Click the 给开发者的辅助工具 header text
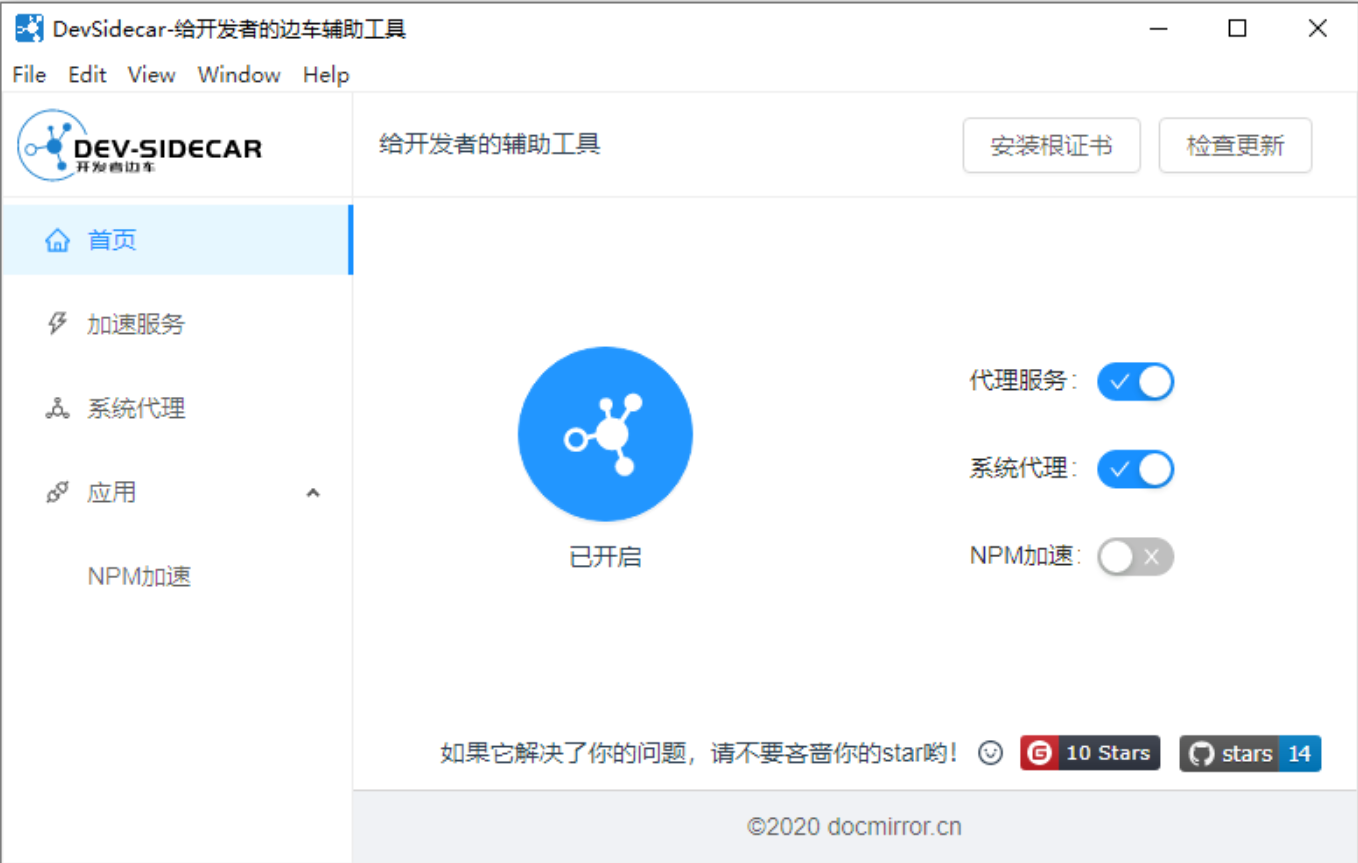The image size is (1358, 863). 490,144
